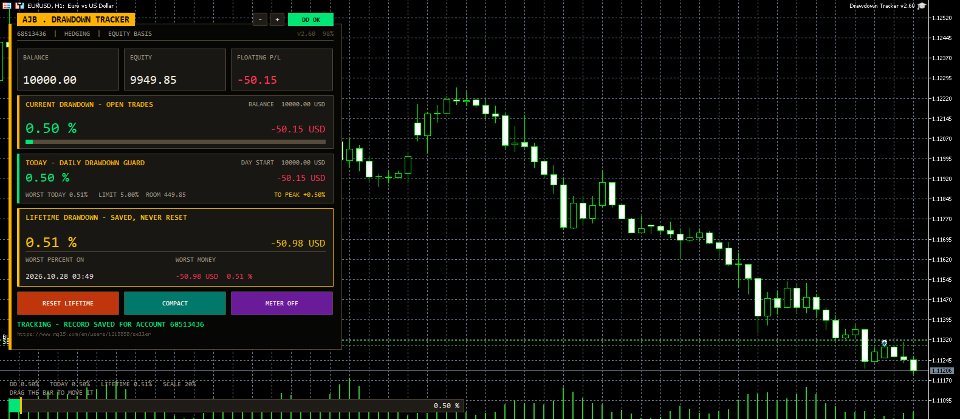Image resolution: width=960 pixels, height=419 pixels.
Task: Click the FLOATING P/L value -50.15
Action: coord(257,80)
